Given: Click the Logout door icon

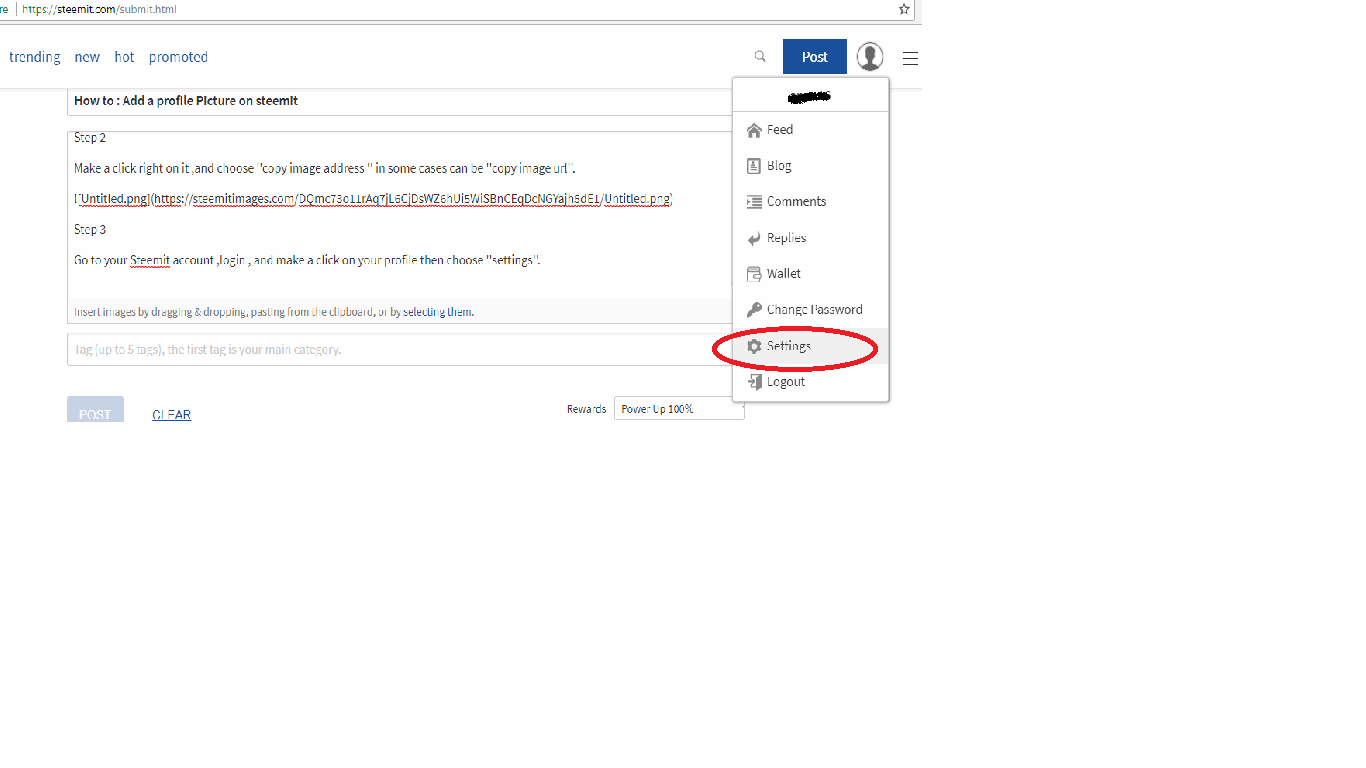Looking at the screenshot, I should click(754, 382).
